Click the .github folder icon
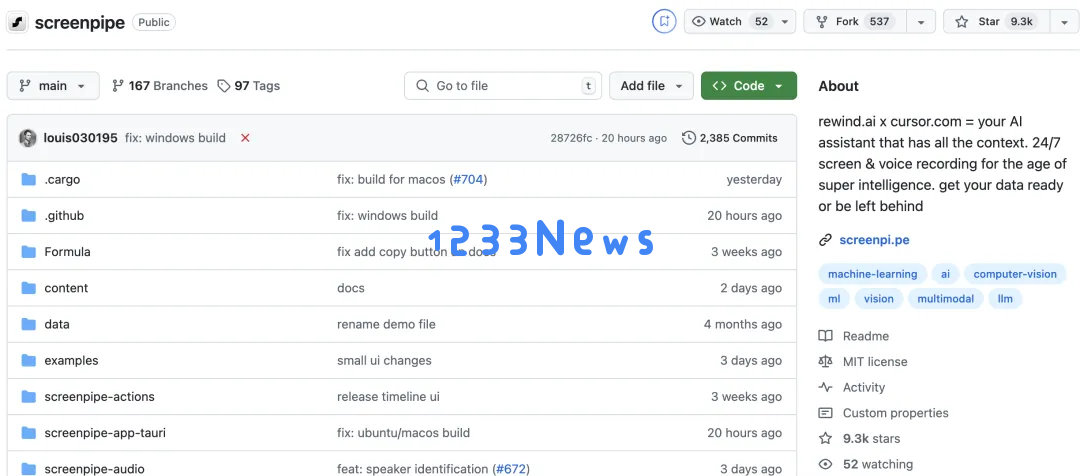The image size is (1080, 476). [x=28, y=216]
